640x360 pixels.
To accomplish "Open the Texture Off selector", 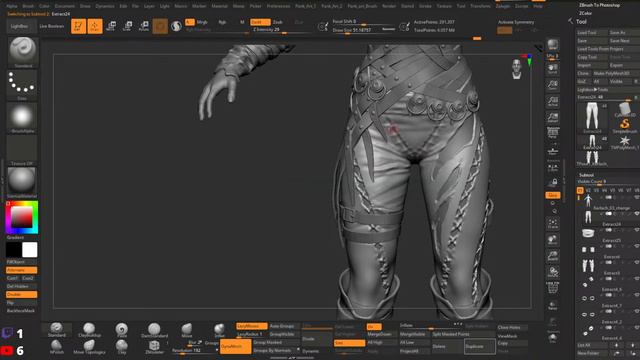I will [22, 150].
